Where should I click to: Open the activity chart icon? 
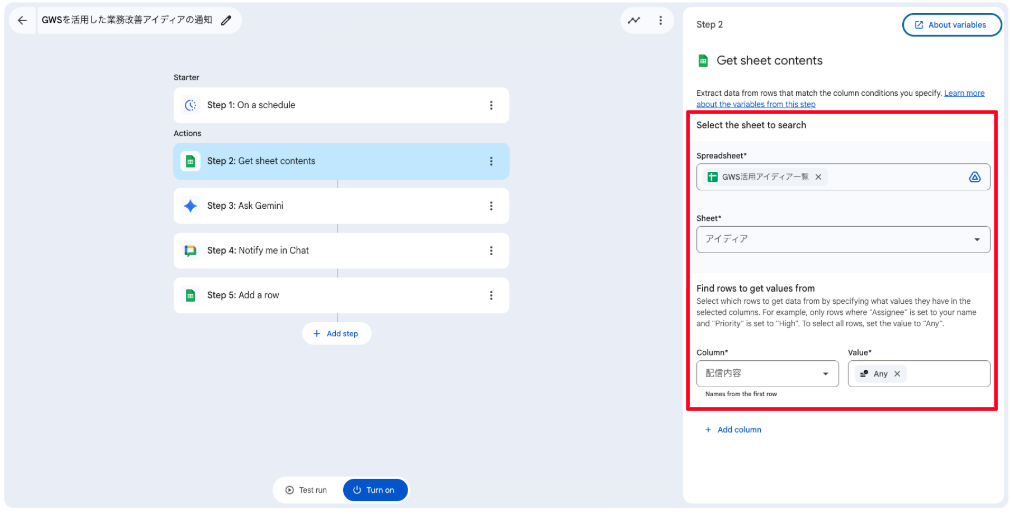(x=634, y=20)
